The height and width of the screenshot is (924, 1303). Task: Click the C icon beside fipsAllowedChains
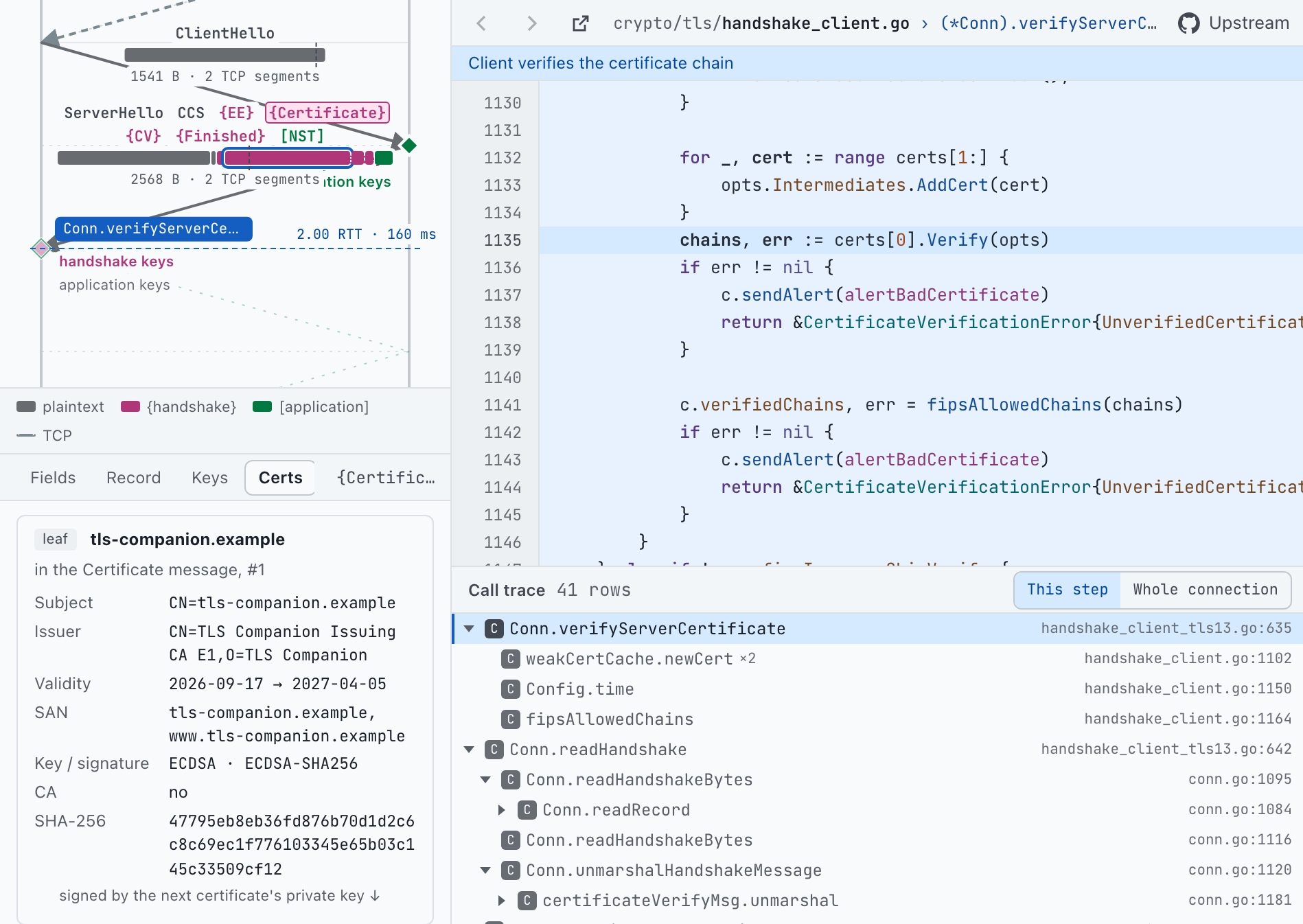[x=510, y=719]
